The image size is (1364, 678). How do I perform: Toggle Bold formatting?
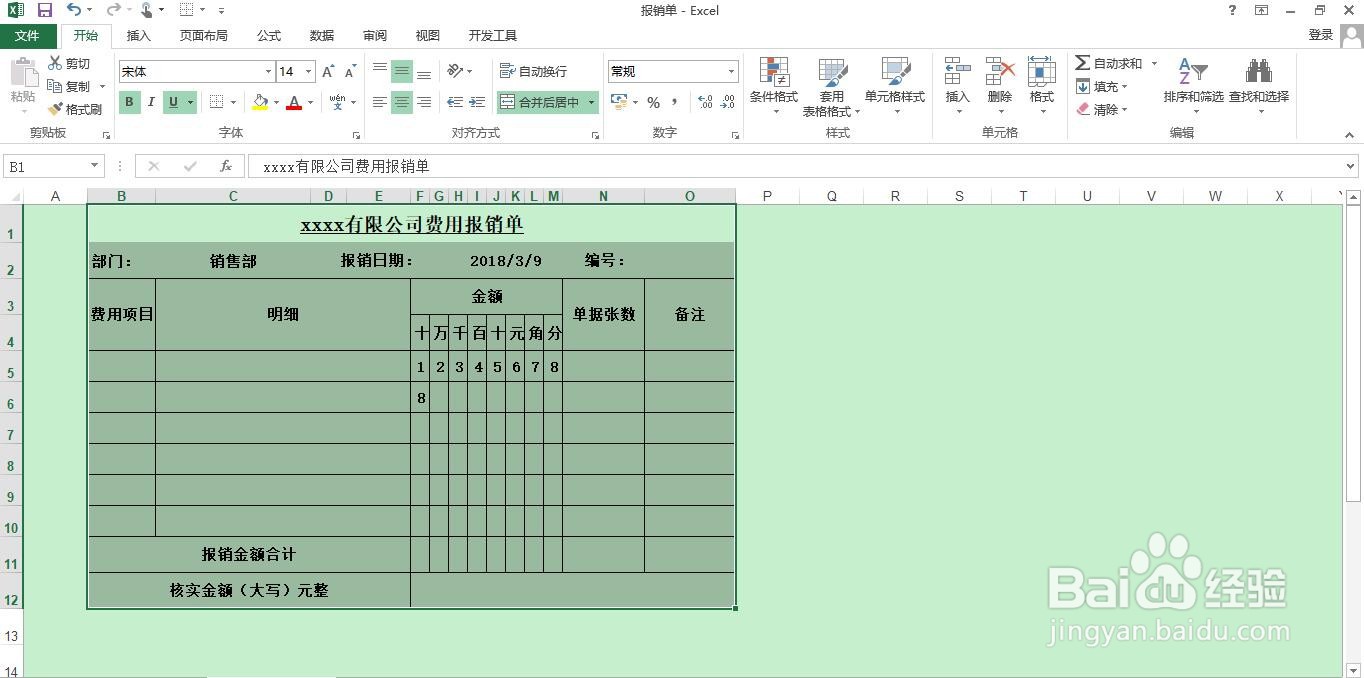click(x=129, y=102)
